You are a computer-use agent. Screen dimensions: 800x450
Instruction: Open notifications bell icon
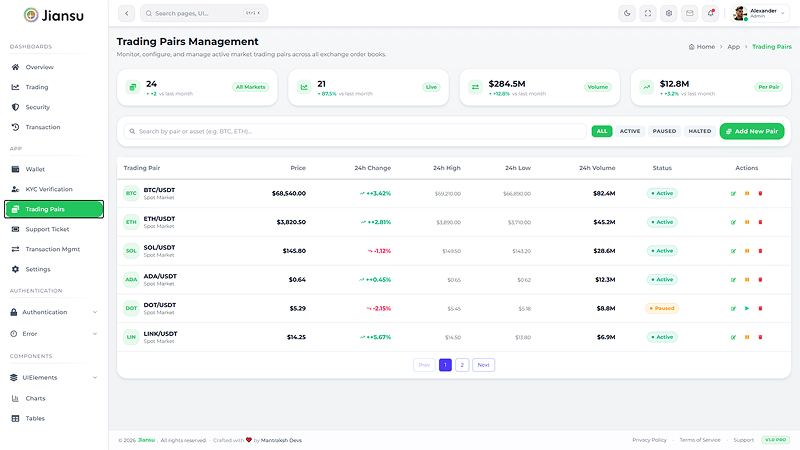(x=711, y=13)
